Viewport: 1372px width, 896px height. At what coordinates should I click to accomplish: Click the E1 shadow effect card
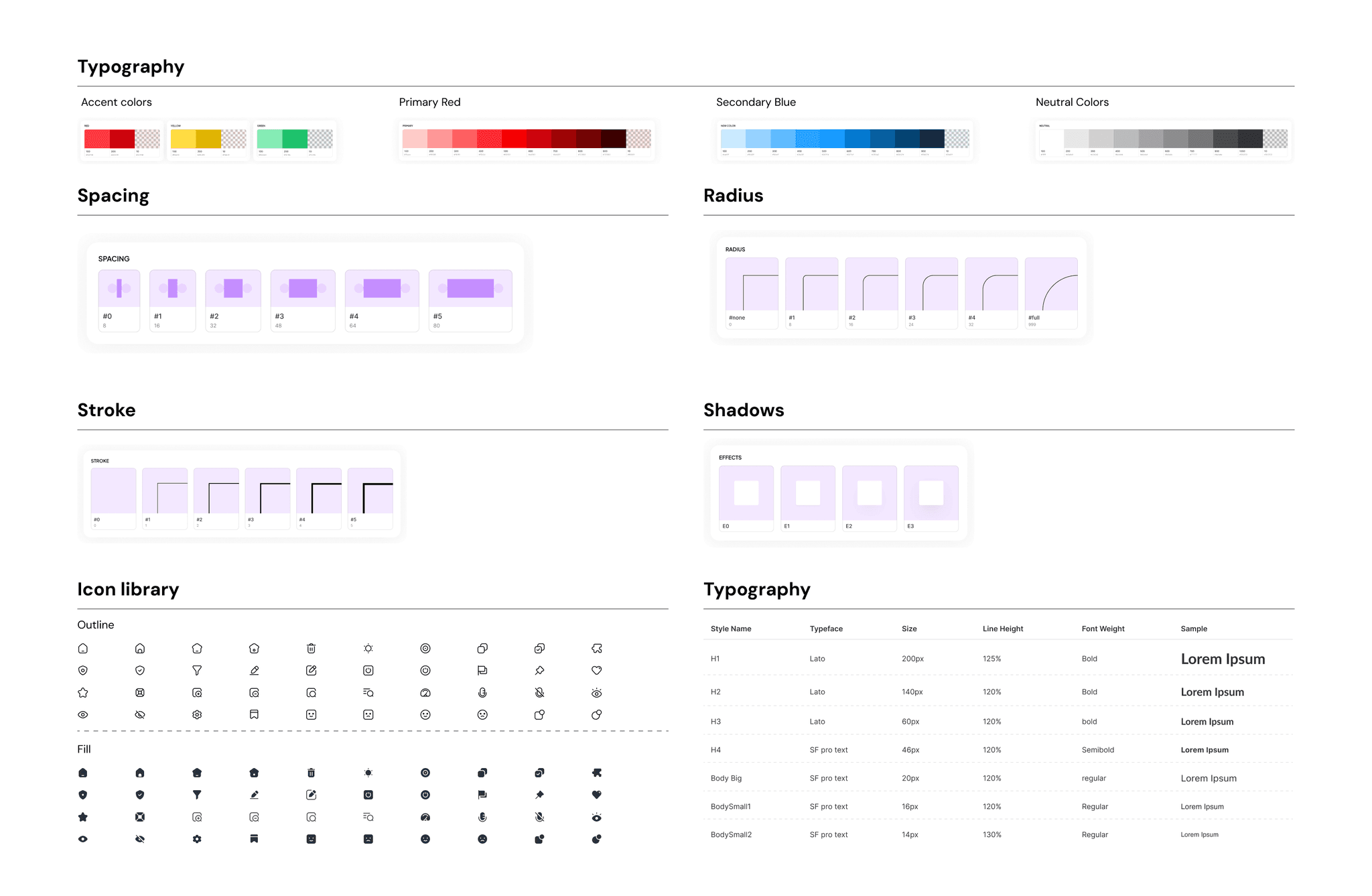point(808,499)
